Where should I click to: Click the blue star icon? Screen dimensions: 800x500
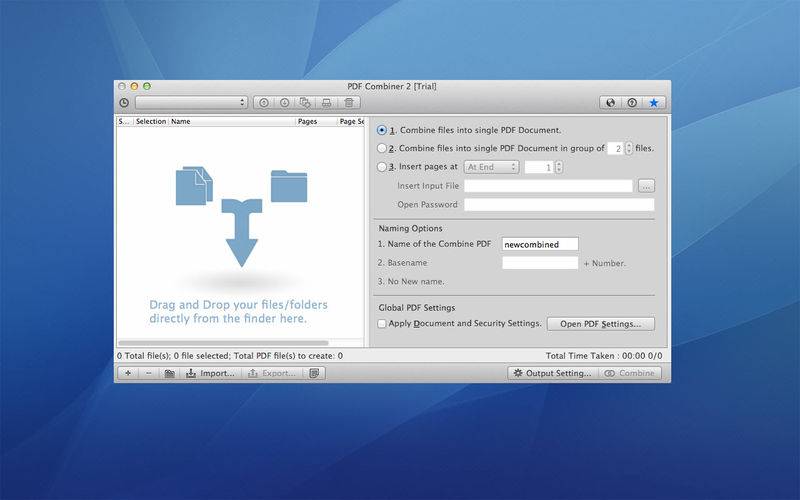[654, 103]
